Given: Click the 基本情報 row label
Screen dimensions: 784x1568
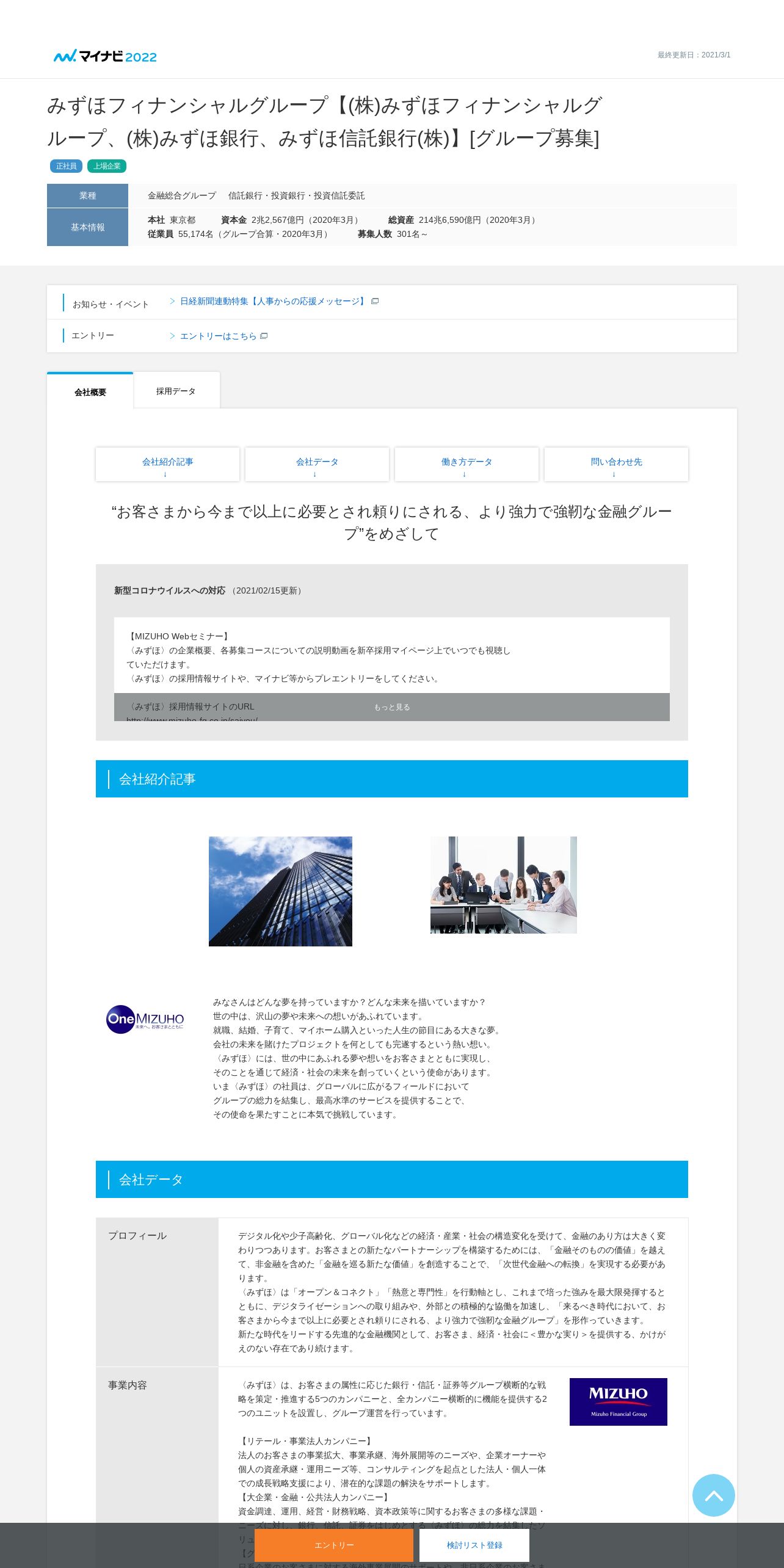Looking at the screenshot, I should pos(87,227).
